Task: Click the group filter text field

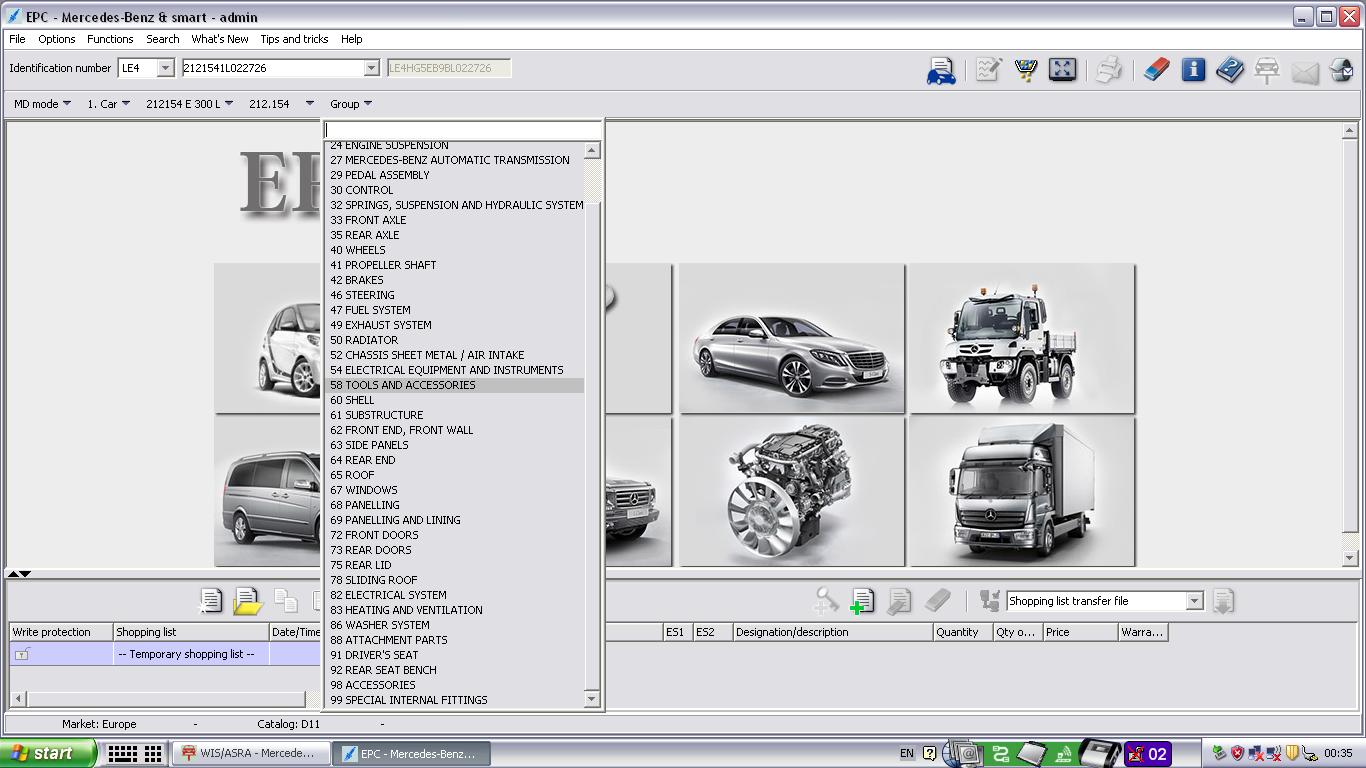Action: click(462, 130)
